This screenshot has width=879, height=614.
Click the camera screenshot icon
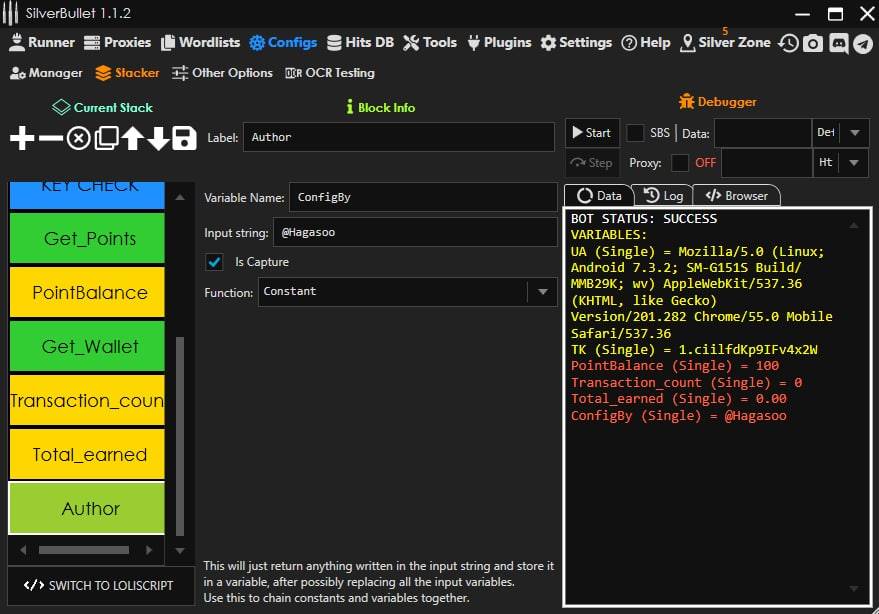coord(813,43)
